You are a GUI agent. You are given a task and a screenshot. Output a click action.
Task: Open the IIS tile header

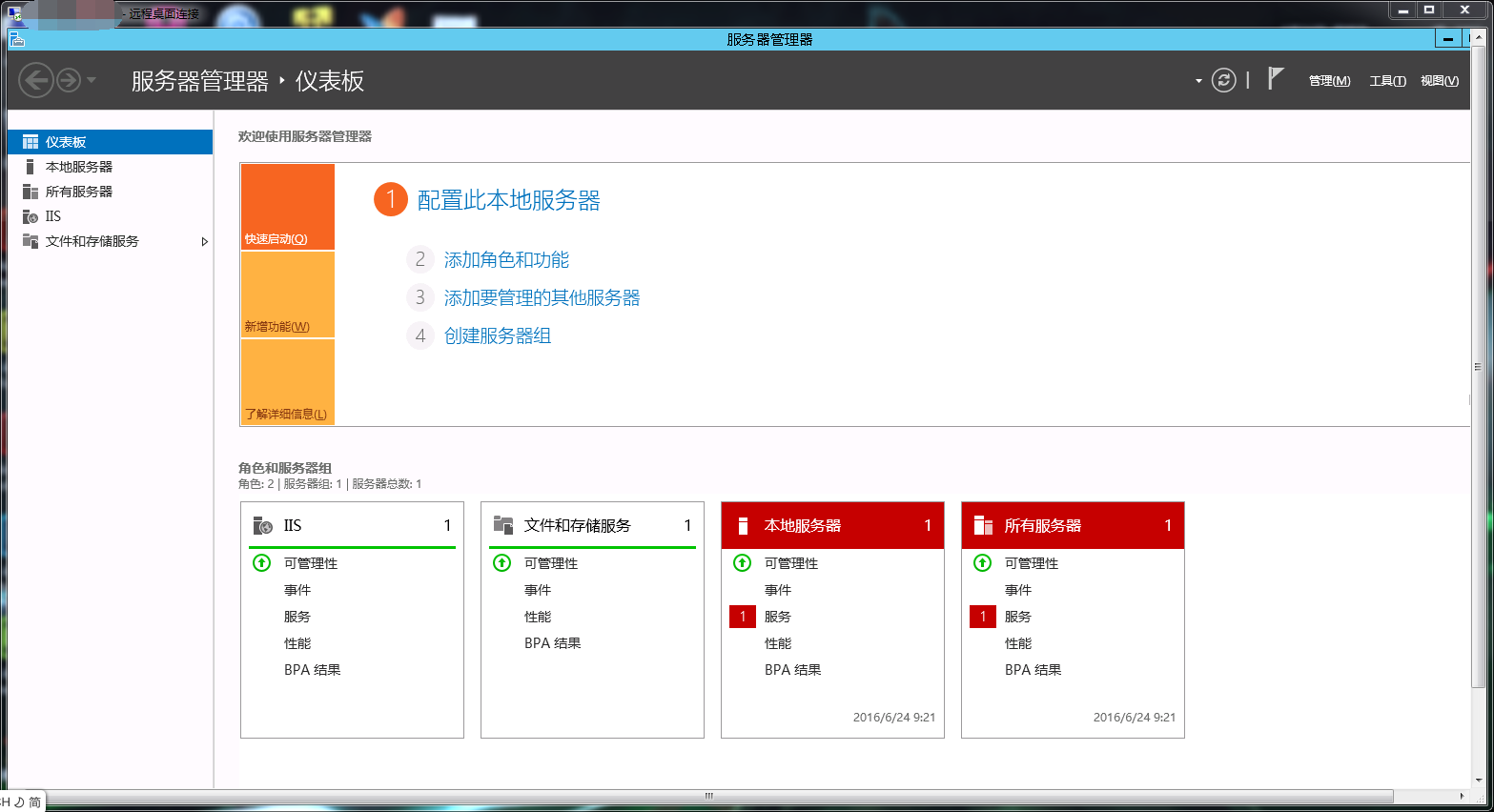coord(352,525)
